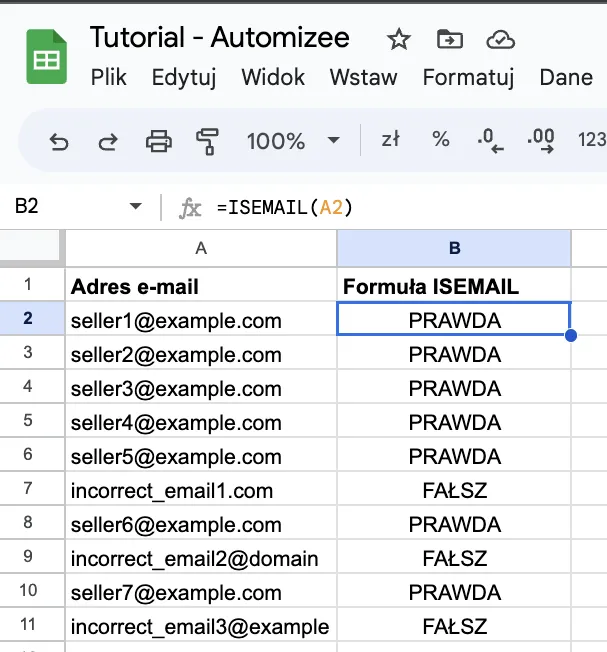Select cell seller1@example.com
The height and width of the screenshot is (652, 607).
(201, 319)
